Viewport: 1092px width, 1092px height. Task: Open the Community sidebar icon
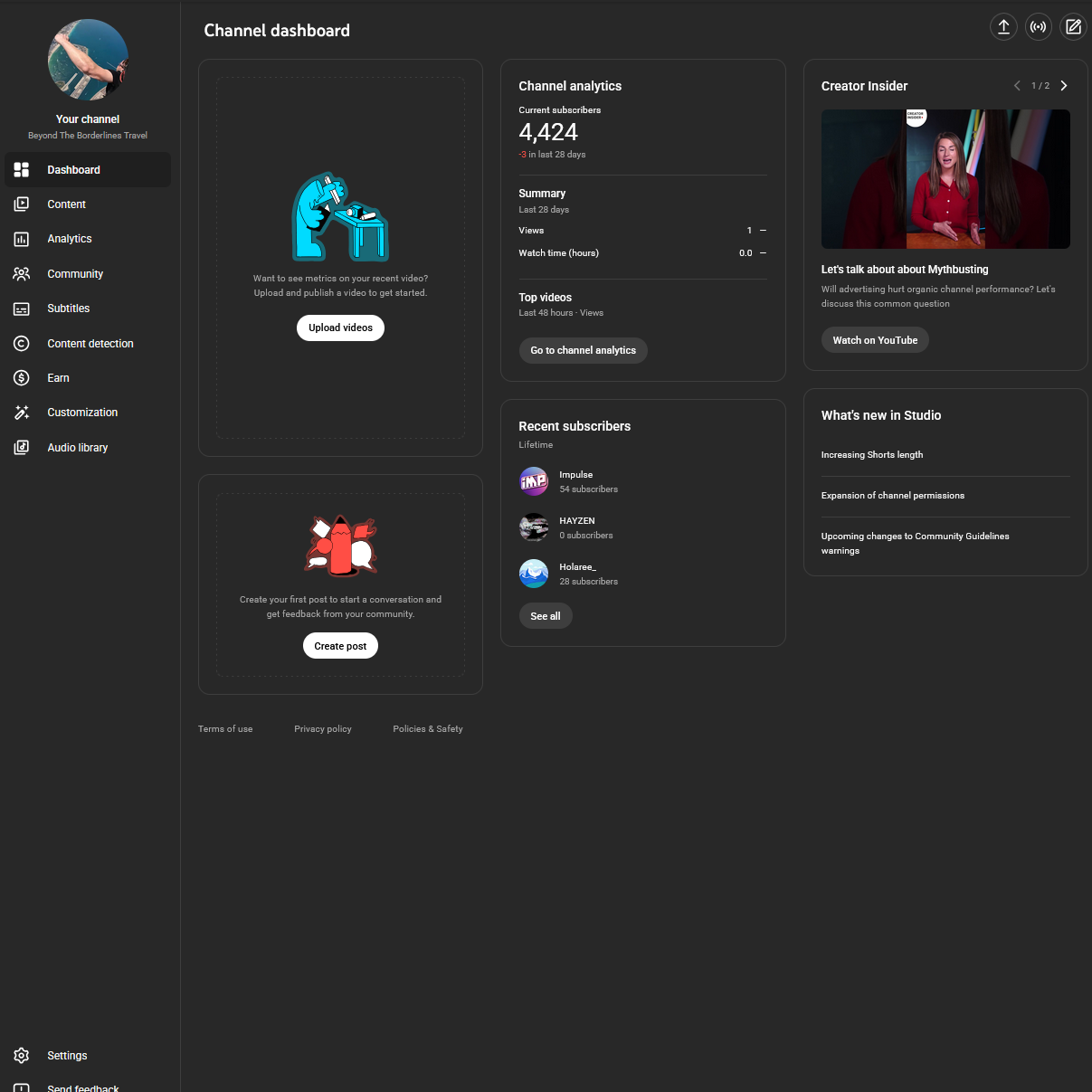point(22,274)
